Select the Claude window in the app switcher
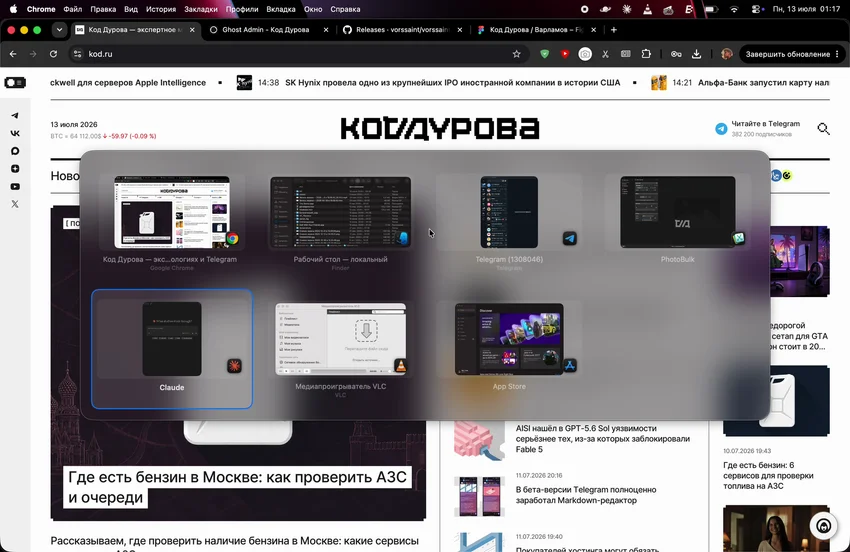The width and height of the screenshot is (850, 552). [x=172, y=349]
